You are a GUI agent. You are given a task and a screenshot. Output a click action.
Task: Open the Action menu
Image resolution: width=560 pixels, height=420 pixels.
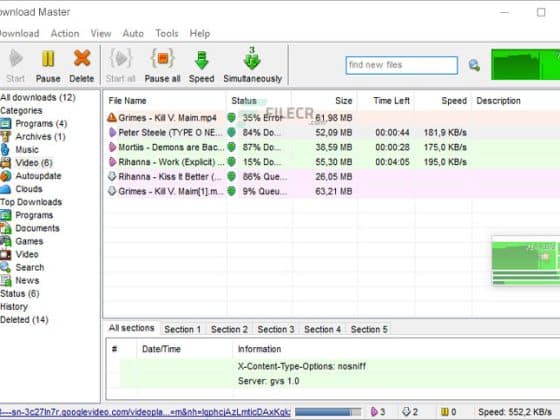coord(65,34)
